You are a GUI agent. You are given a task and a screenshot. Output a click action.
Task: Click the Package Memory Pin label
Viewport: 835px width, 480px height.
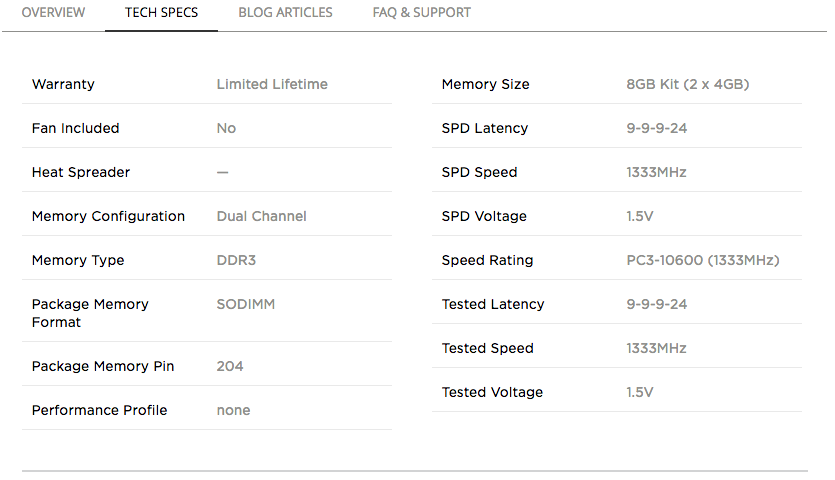[103, 366]
